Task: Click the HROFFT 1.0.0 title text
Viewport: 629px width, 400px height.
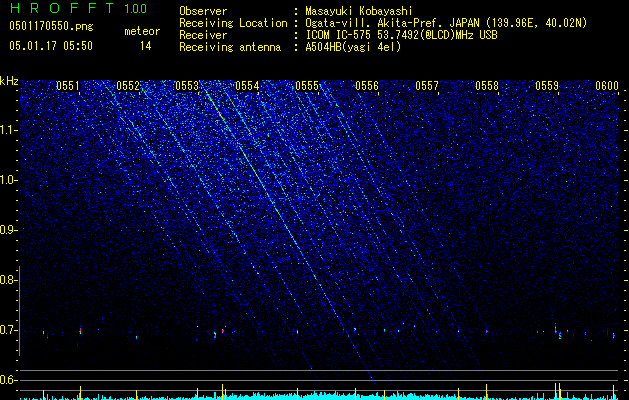Action: pyautogui.click(x=78, y=8)
